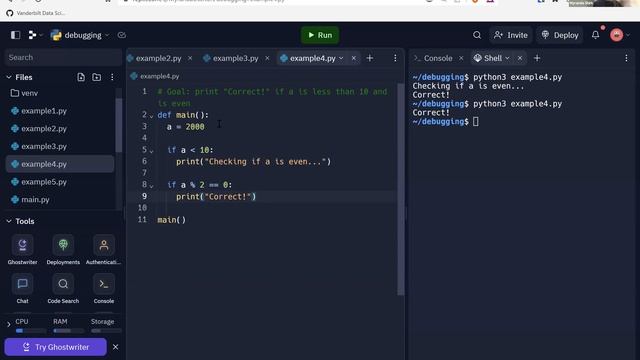
Task: Open the Ghostwriter tool
Action: tap(22, 250)
